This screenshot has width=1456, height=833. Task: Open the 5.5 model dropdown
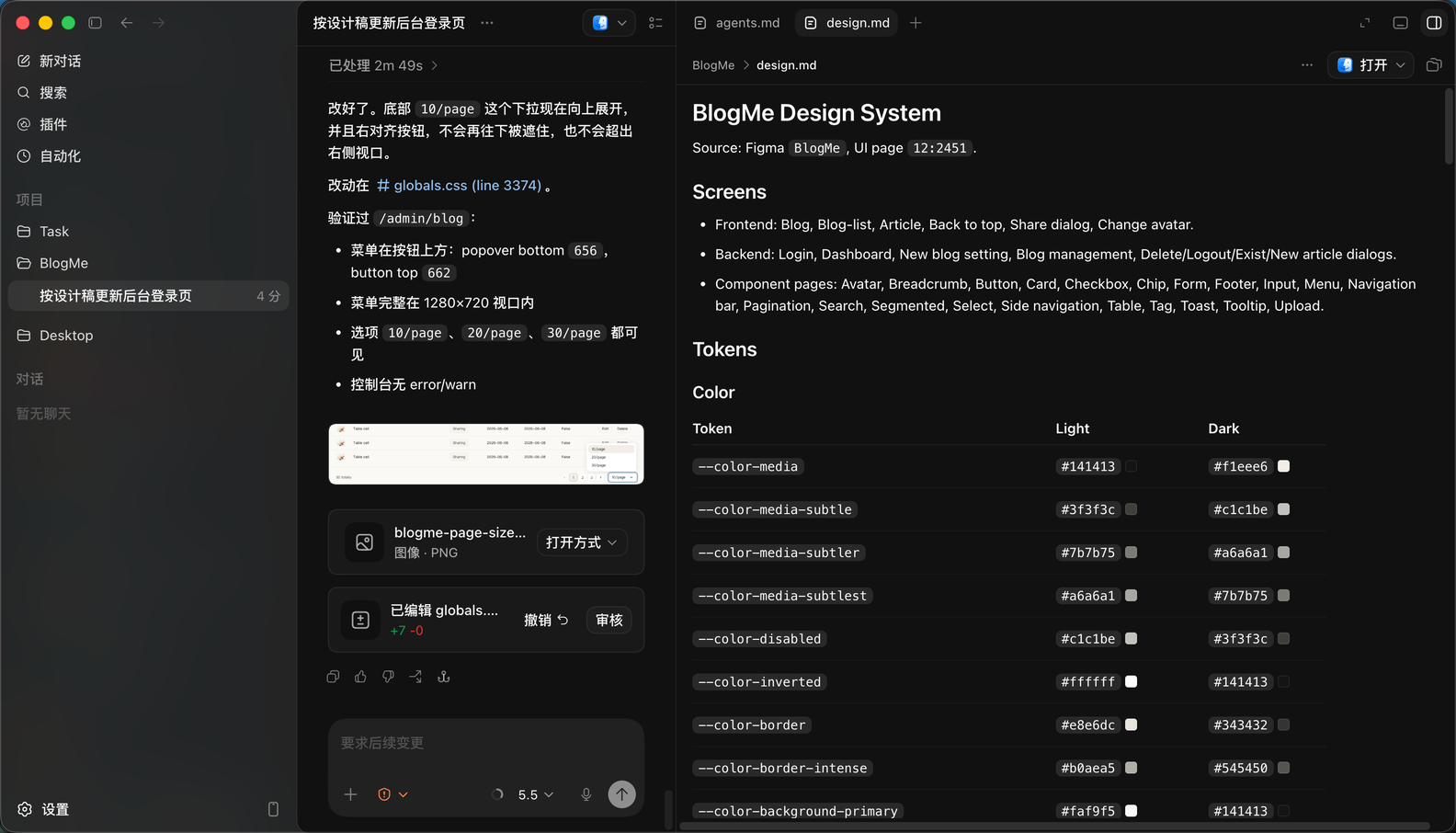pos(536,794)
